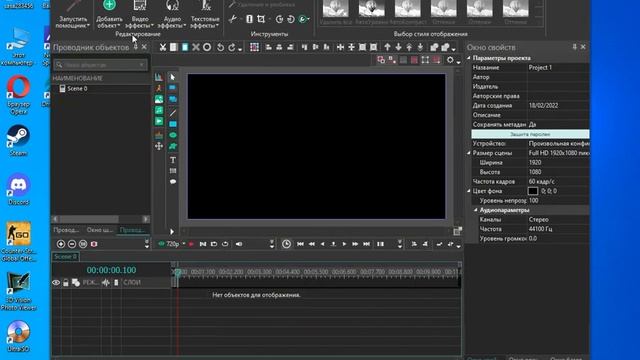Click the movement cross-arrows icon

[x=159, y=146]
